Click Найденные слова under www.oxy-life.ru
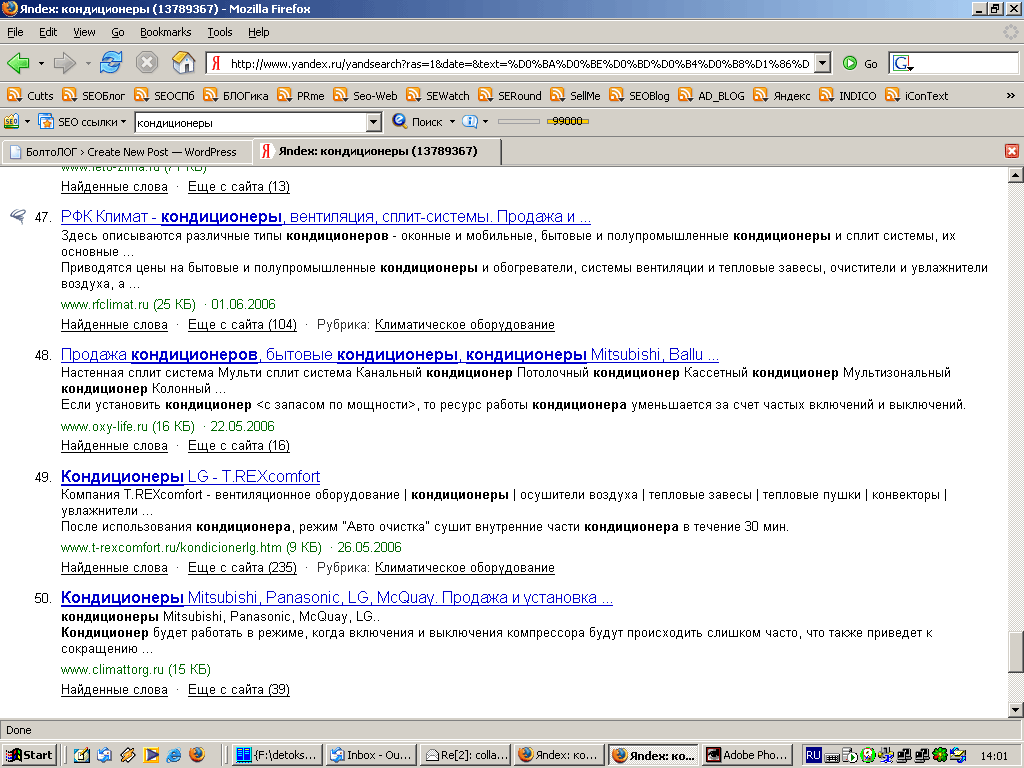 (x=114, y=445)
